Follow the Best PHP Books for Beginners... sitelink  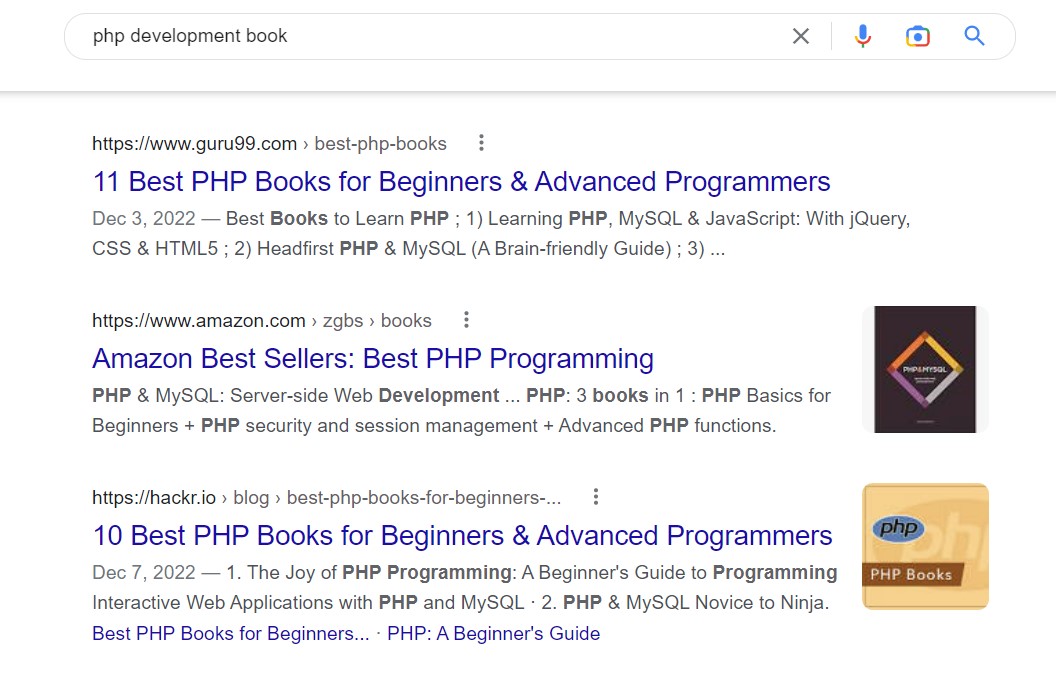(230, 634)
